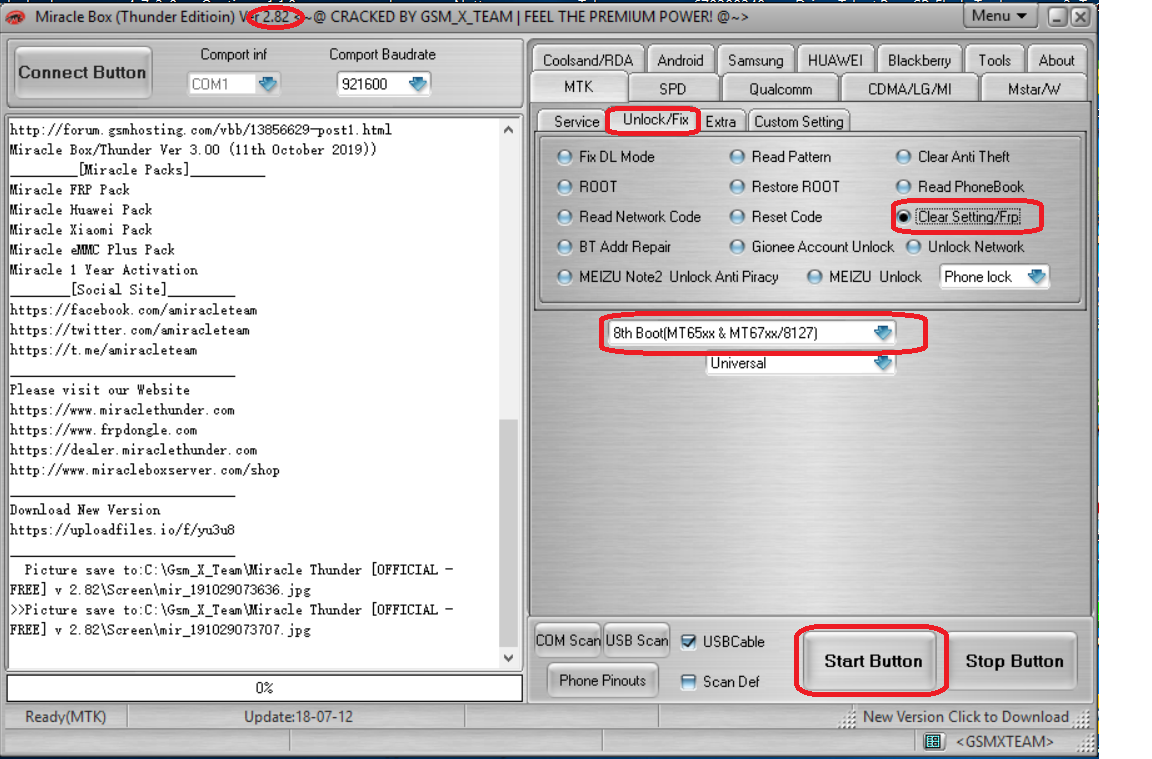Viewport: 1152px width, 759px height.
Task: Enable the Scan Def checkbox
Action: (x=687, y=681)
